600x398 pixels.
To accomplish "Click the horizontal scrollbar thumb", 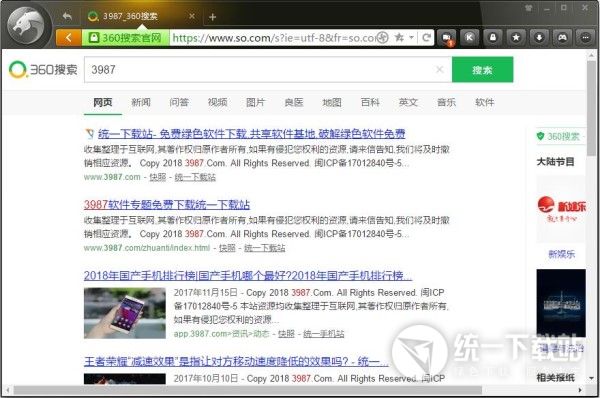I will click(x=248, y=390).
